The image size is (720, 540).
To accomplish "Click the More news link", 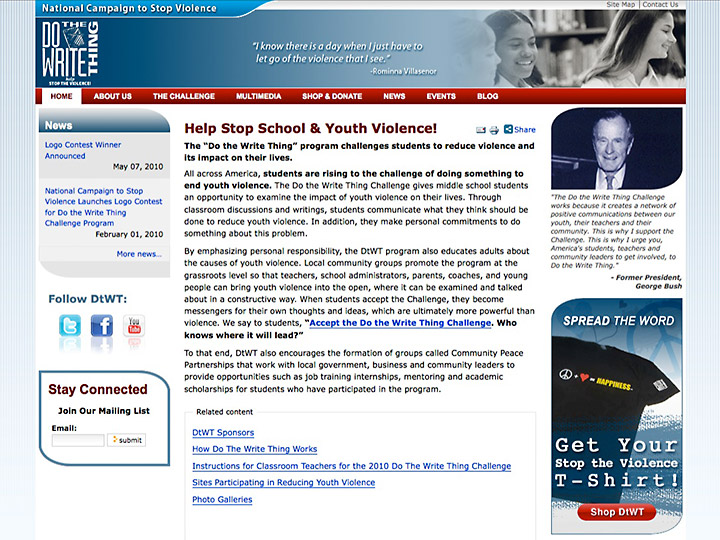I will [x=138, y=254].
